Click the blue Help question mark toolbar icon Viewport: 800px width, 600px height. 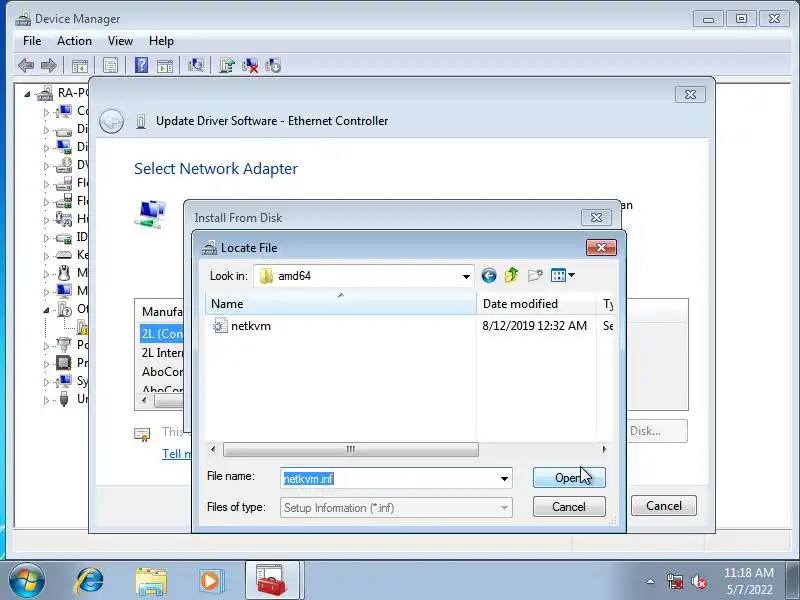click(x=141, y=65)
